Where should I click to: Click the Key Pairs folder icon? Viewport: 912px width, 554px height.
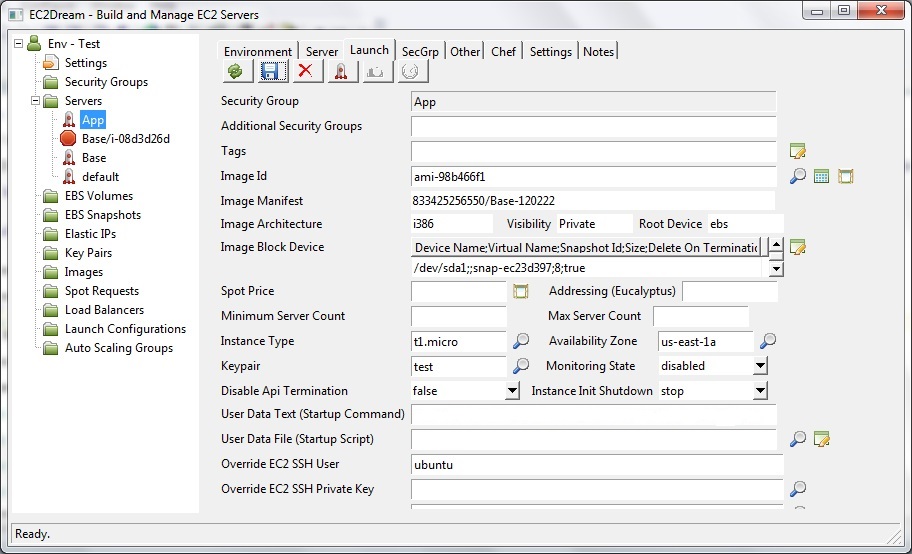51,253
